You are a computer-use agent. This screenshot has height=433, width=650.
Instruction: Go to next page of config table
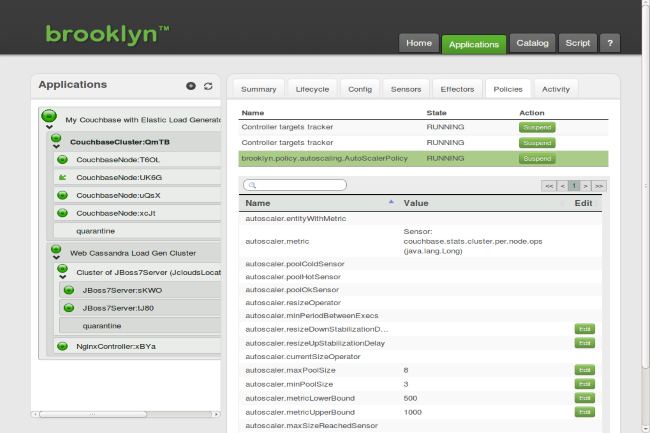pyautogui.click(x=585, y=186)
